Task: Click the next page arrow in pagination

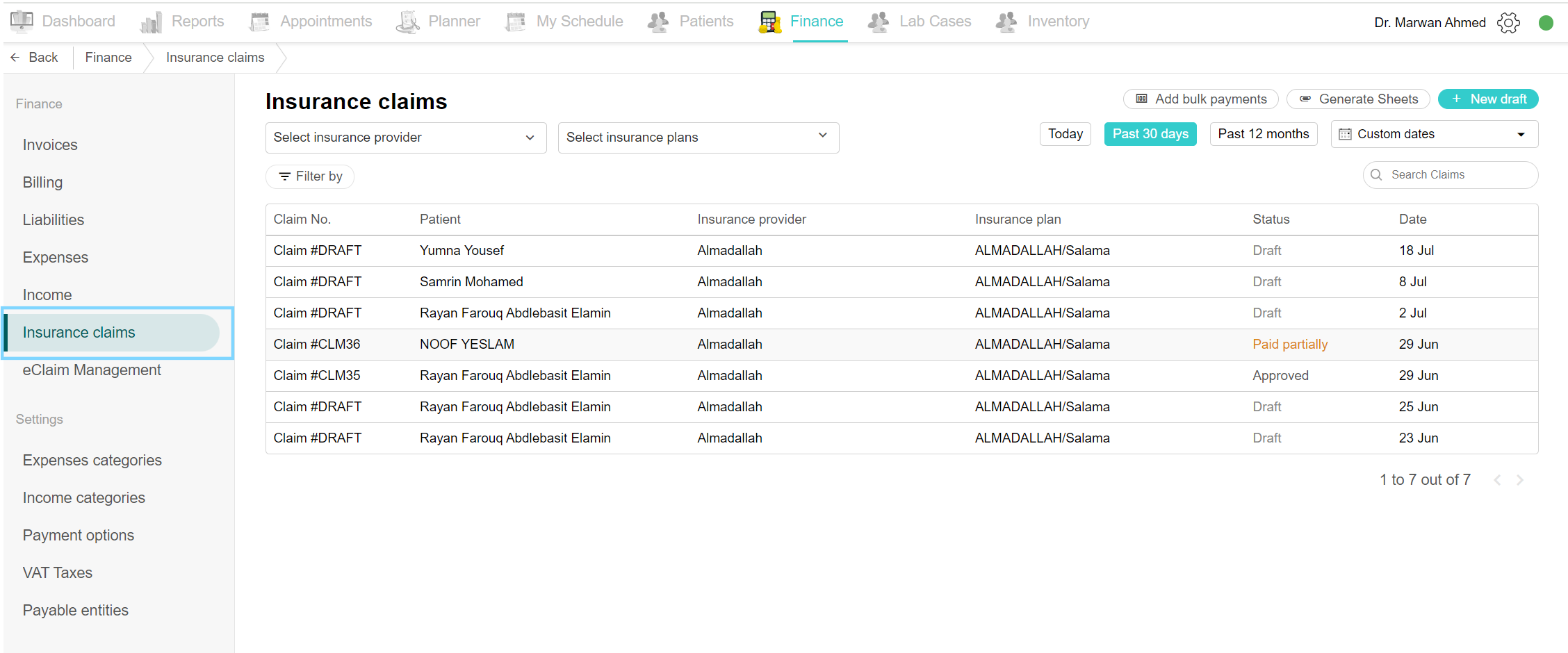Action: 1520,480
